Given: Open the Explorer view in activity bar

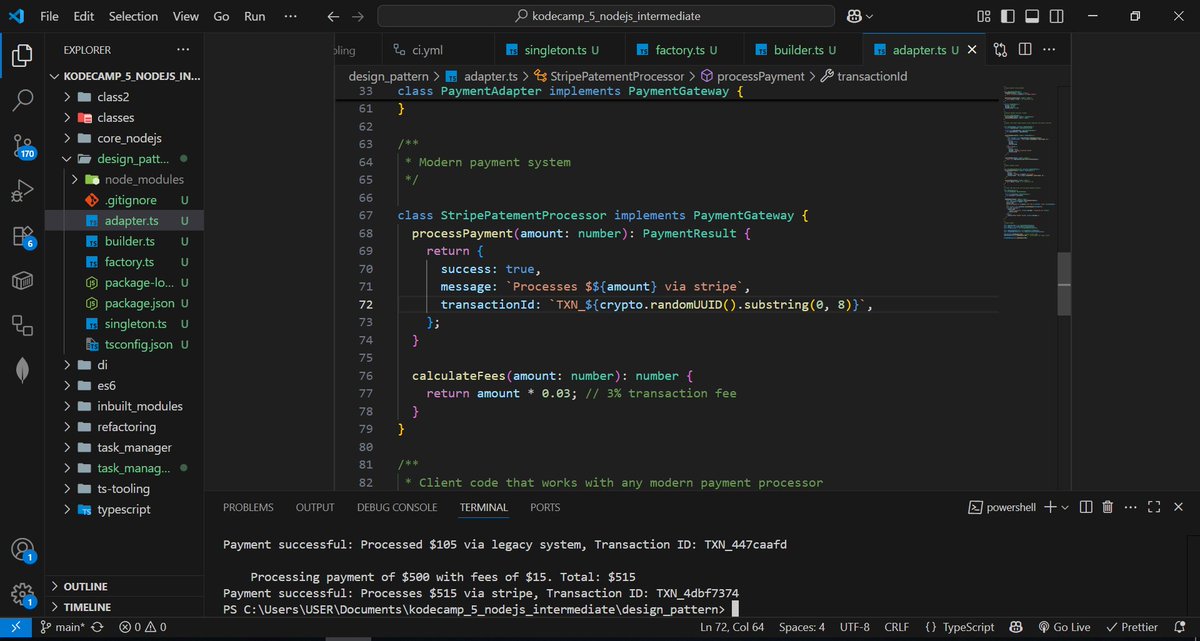Looking at the screenshot, I should [x=22, y=56].
